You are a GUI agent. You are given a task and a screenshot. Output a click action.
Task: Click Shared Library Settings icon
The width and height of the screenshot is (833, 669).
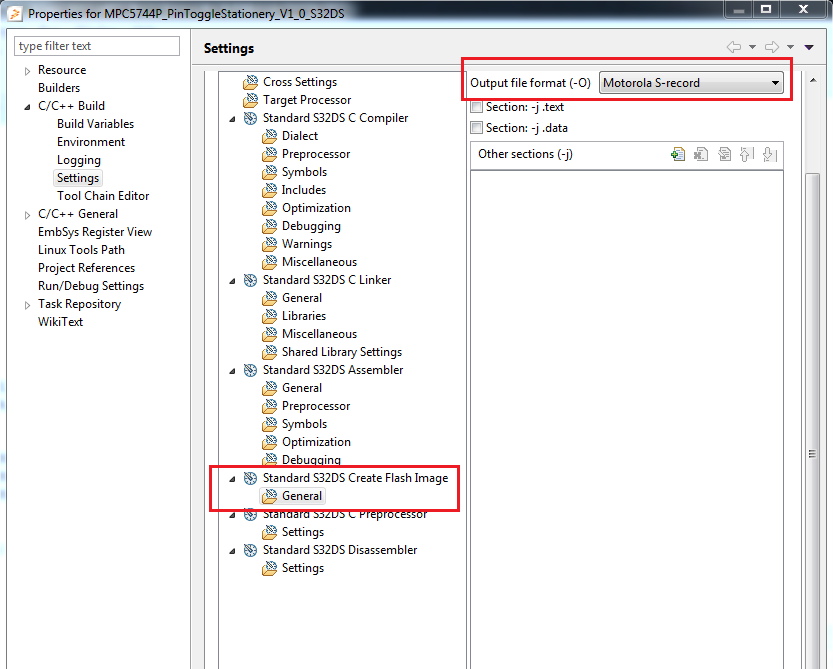click(270, 352)
